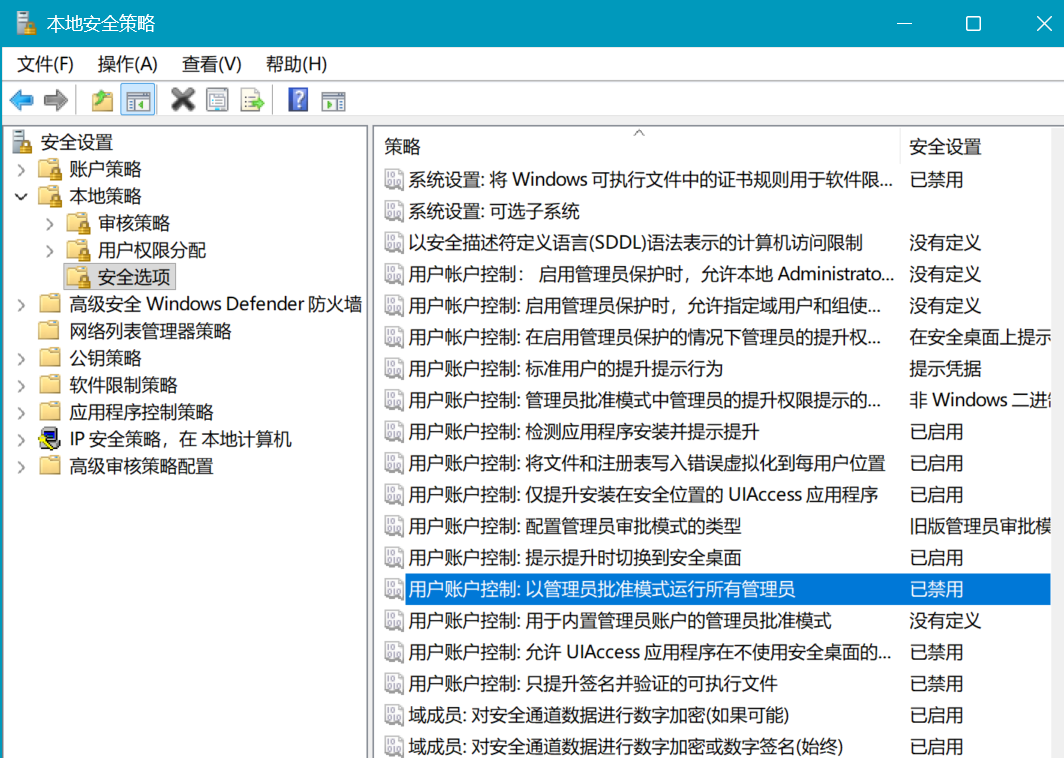
Task: Click the 用户权限分配 folder icon
Action: pyautogui.click(x=79, y=250)
